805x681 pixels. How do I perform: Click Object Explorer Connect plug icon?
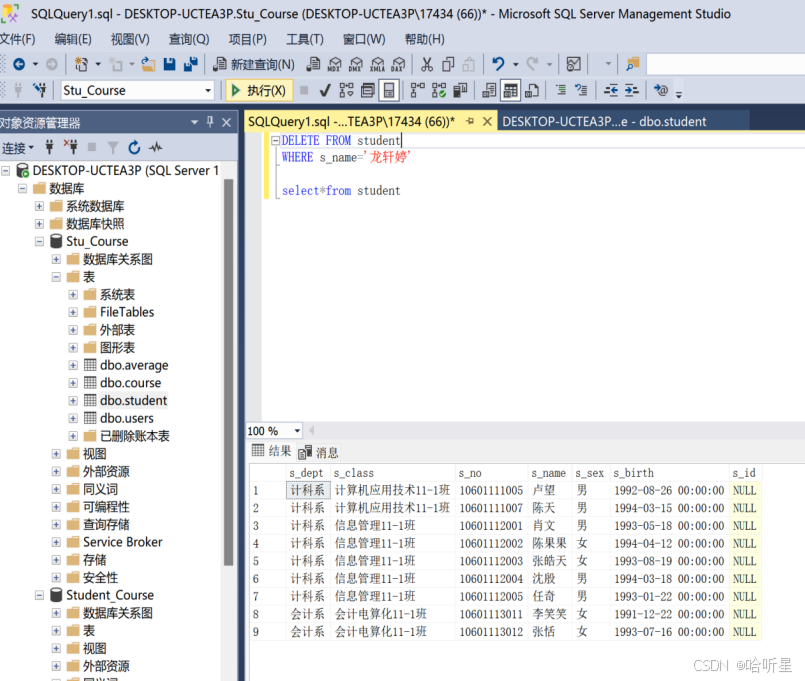pyautogui.click(x=49, y=147)
